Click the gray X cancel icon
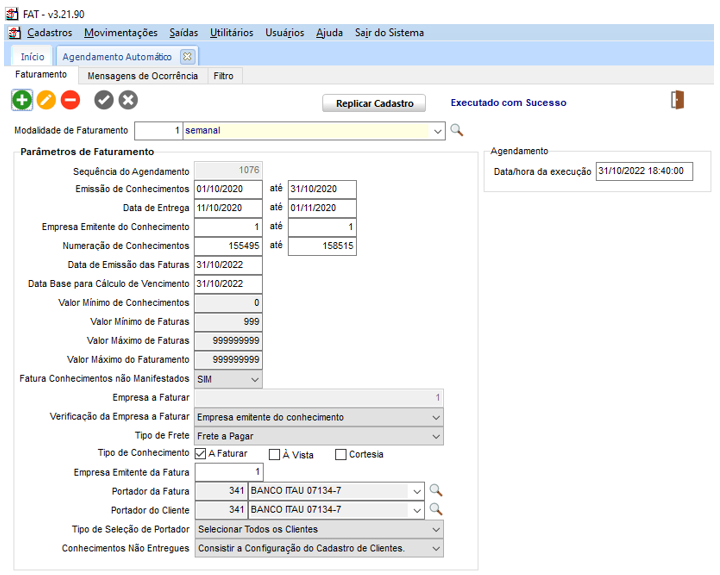This screenshot has width=720, height=575. pyautogui.click(x=128, y=99)
